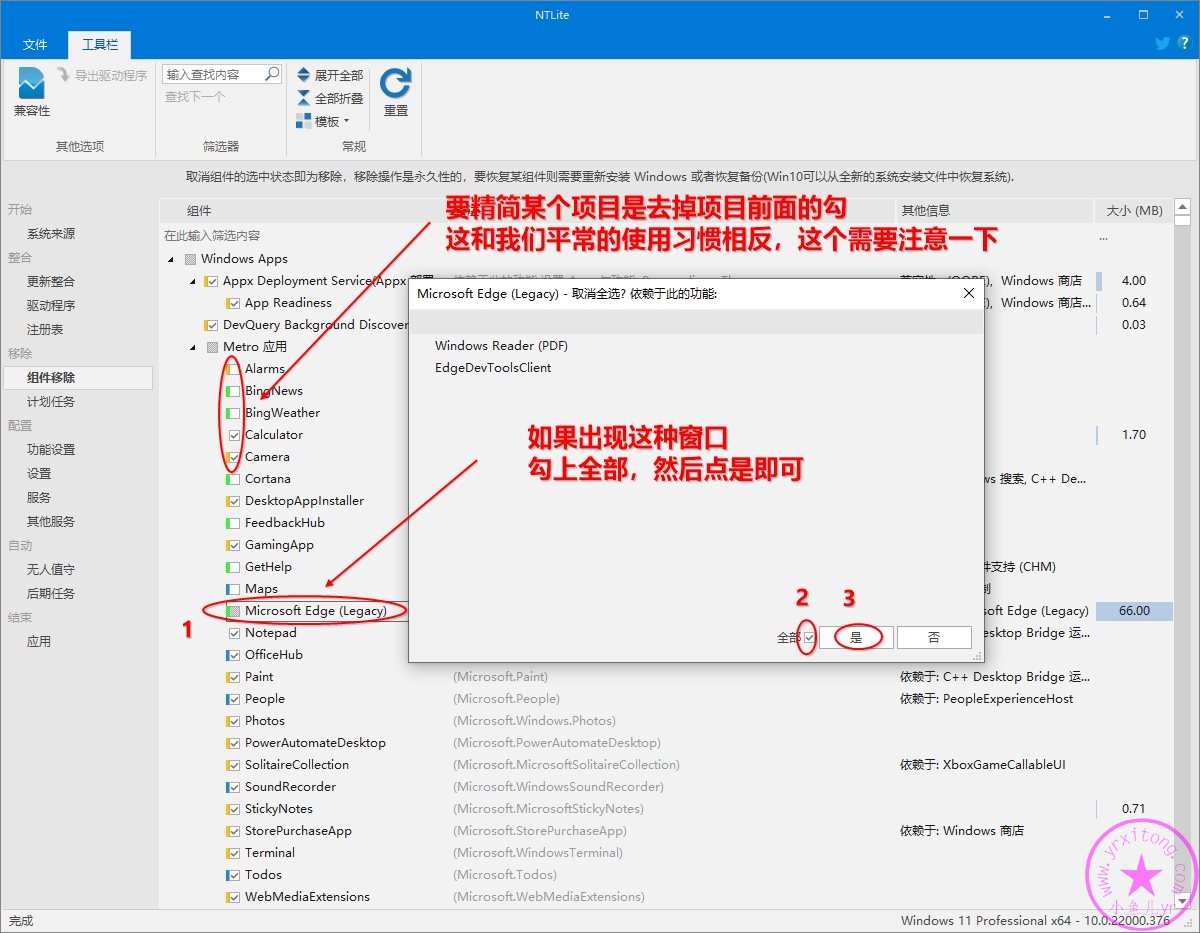The width and height of the screenshot is (1200, 933).
Task: Click 导出驱动程序 export drivers
Action: point(102,75)
